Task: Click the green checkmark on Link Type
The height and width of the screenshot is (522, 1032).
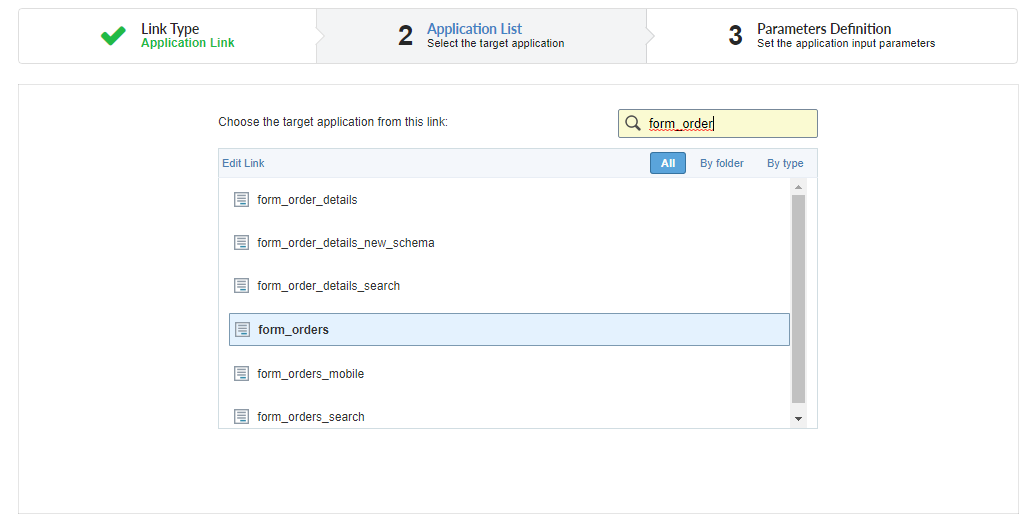Action: point(113,36)
